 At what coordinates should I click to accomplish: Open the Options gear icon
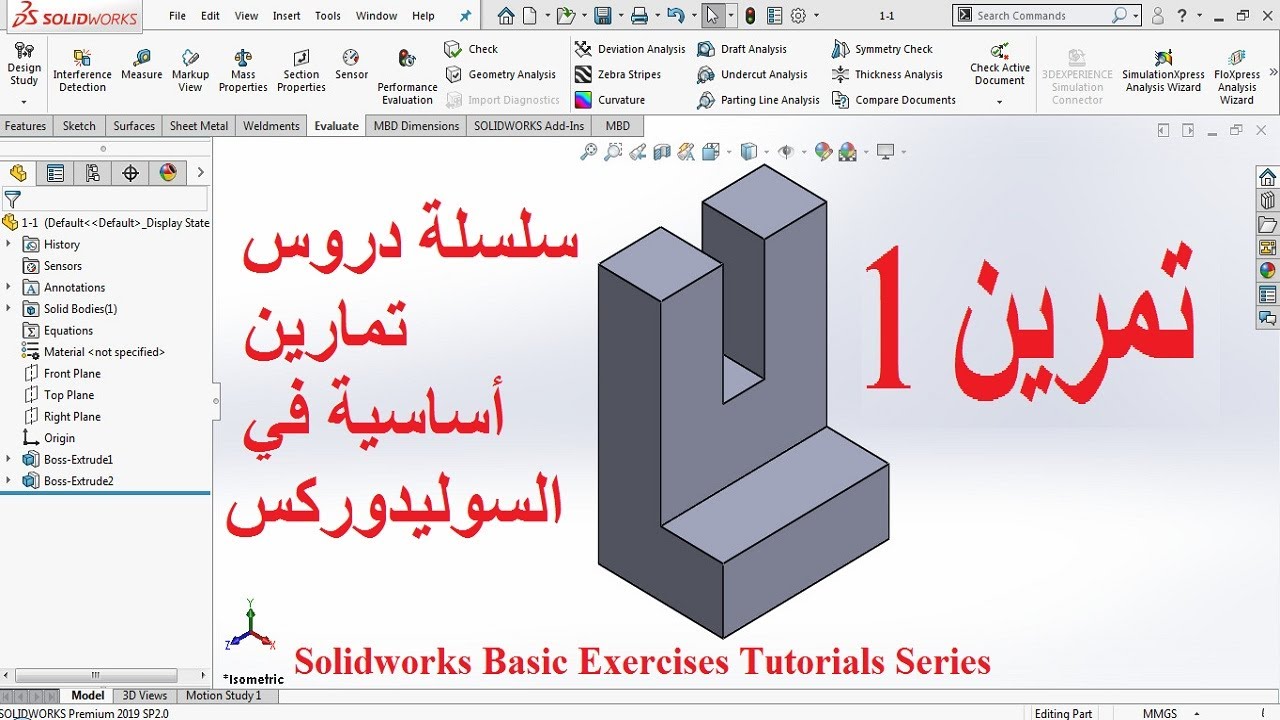(798, 16)
